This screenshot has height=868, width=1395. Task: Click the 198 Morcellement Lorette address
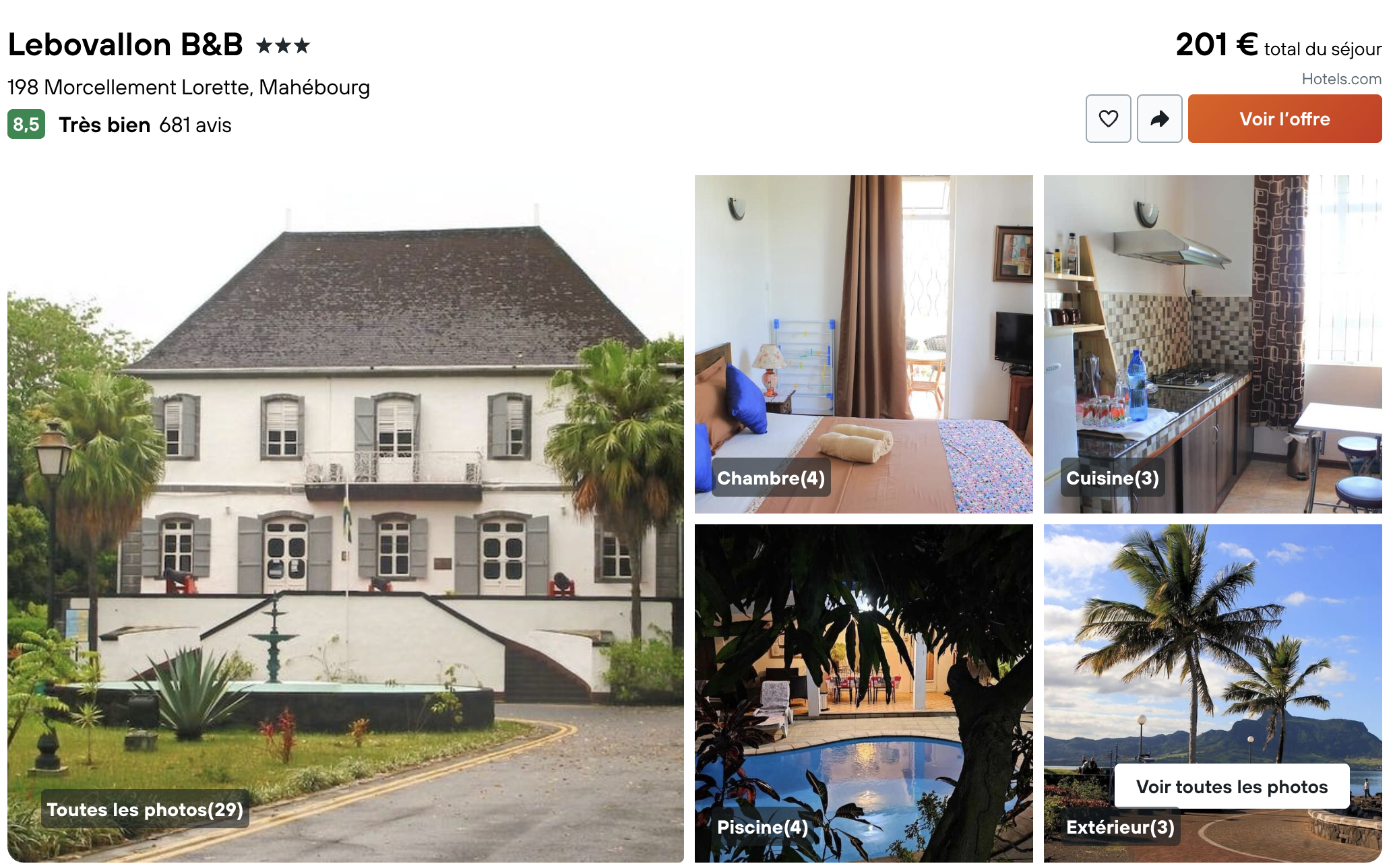pos(189,88)
